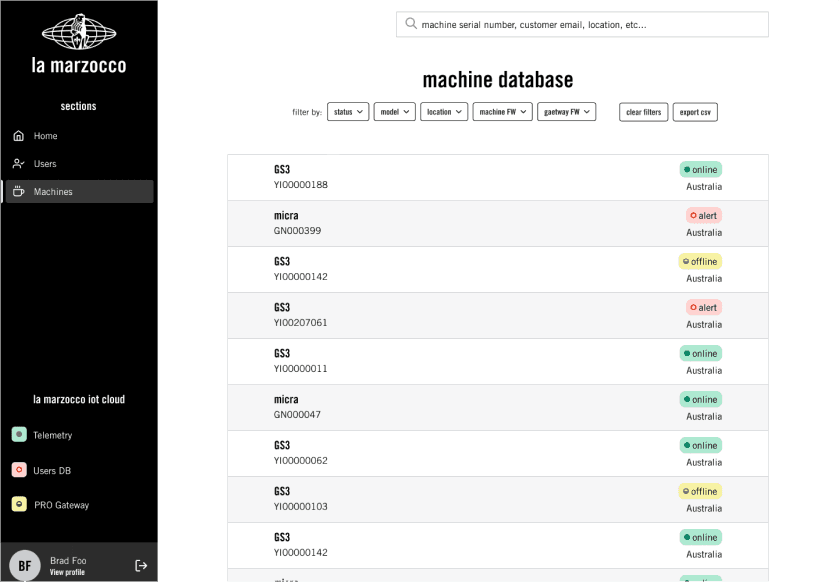839x582 pixels.
Task: Click online badge for YI00000188
Action: click(x=701, y=170)
